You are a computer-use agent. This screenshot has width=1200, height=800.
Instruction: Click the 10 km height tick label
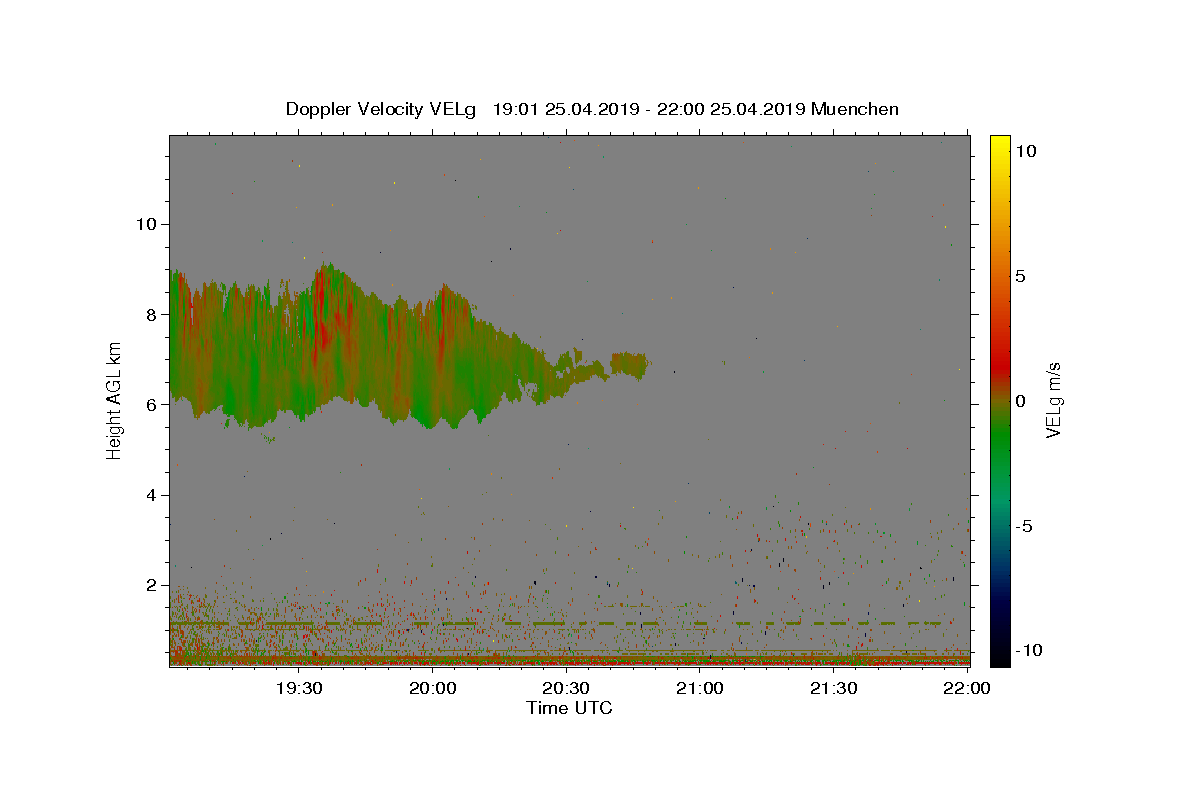coord(145,224)
